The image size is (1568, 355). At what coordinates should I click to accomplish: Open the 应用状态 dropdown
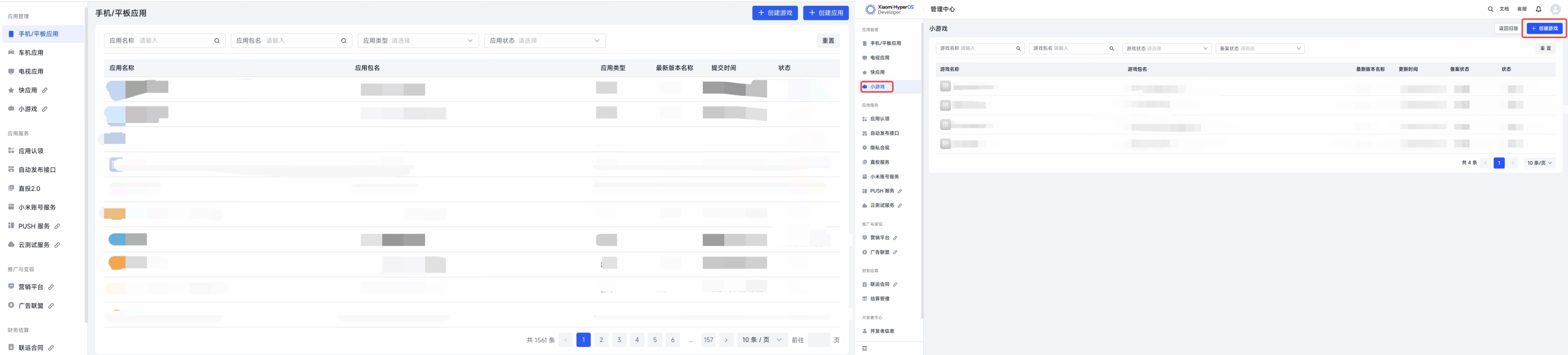point(545,41)
